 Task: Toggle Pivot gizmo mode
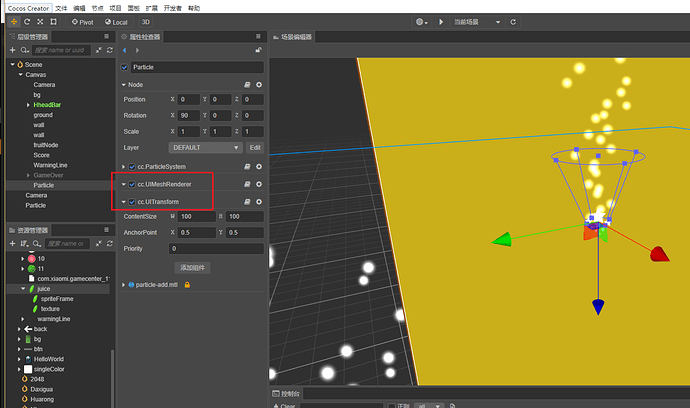pyautogui.click(x=82, y=22)
